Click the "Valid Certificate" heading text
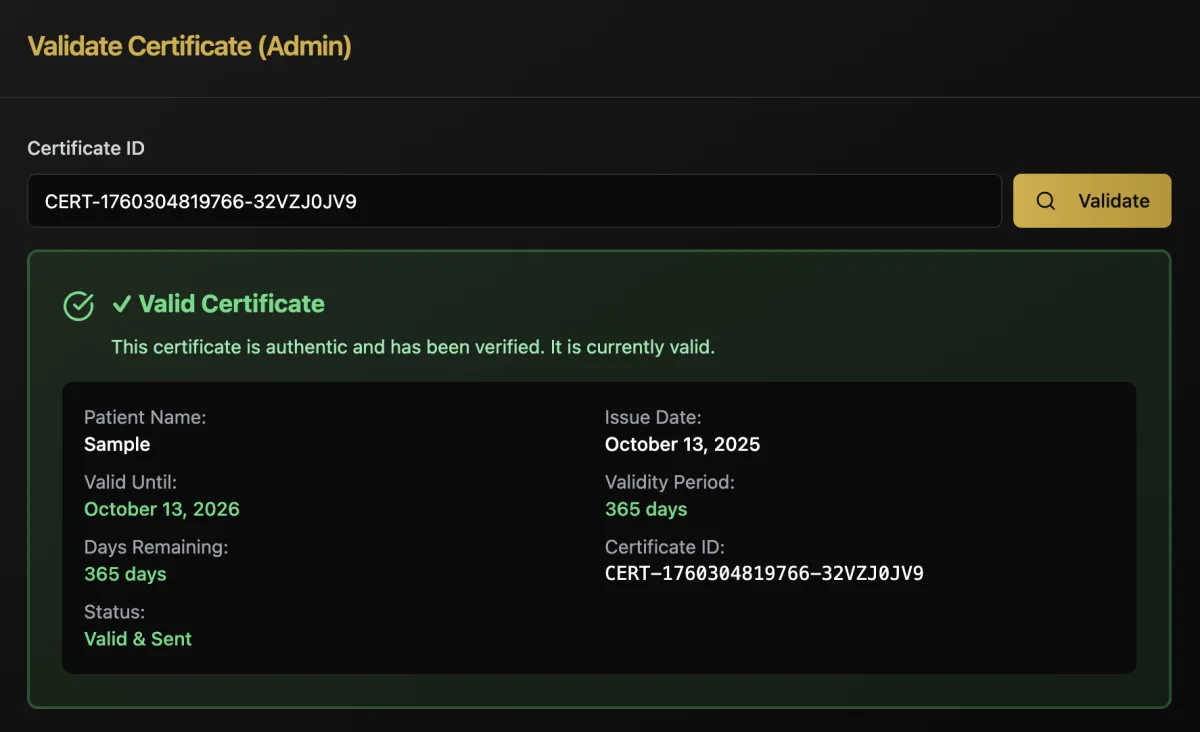The height and width of the screenshot is (732, 1200). coord(231,304)
